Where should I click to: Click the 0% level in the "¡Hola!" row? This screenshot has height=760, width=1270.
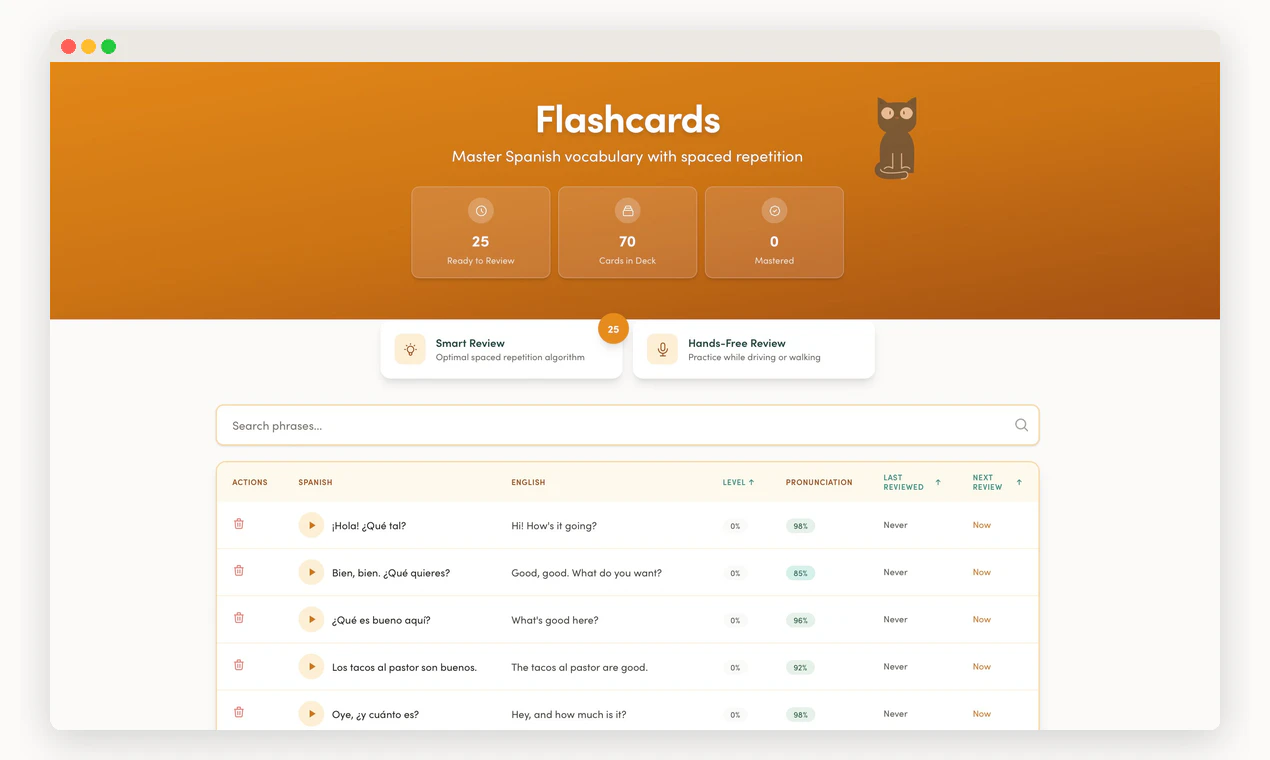click(x=735, y=526)
